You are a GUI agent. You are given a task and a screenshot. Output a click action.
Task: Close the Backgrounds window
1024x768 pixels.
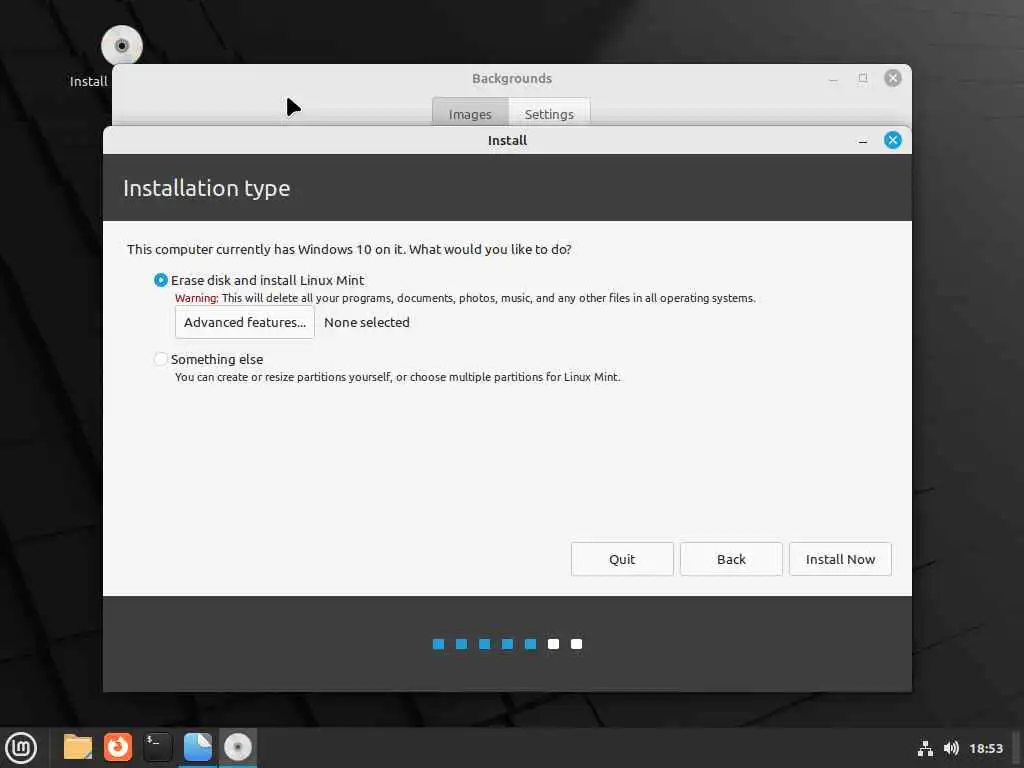(893, 78)
